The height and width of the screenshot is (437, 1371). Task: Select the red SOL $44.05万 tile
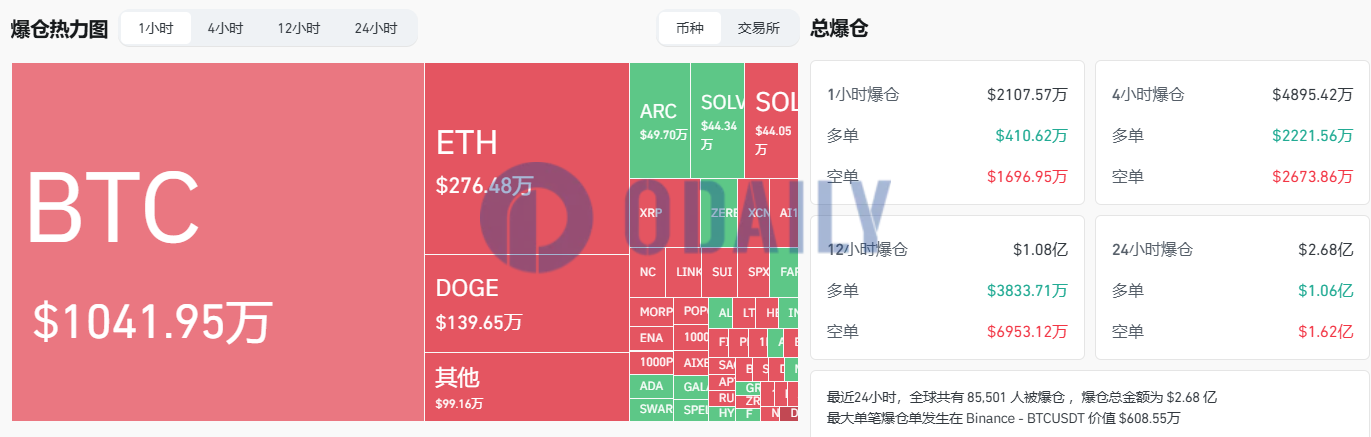coord(772,120)
